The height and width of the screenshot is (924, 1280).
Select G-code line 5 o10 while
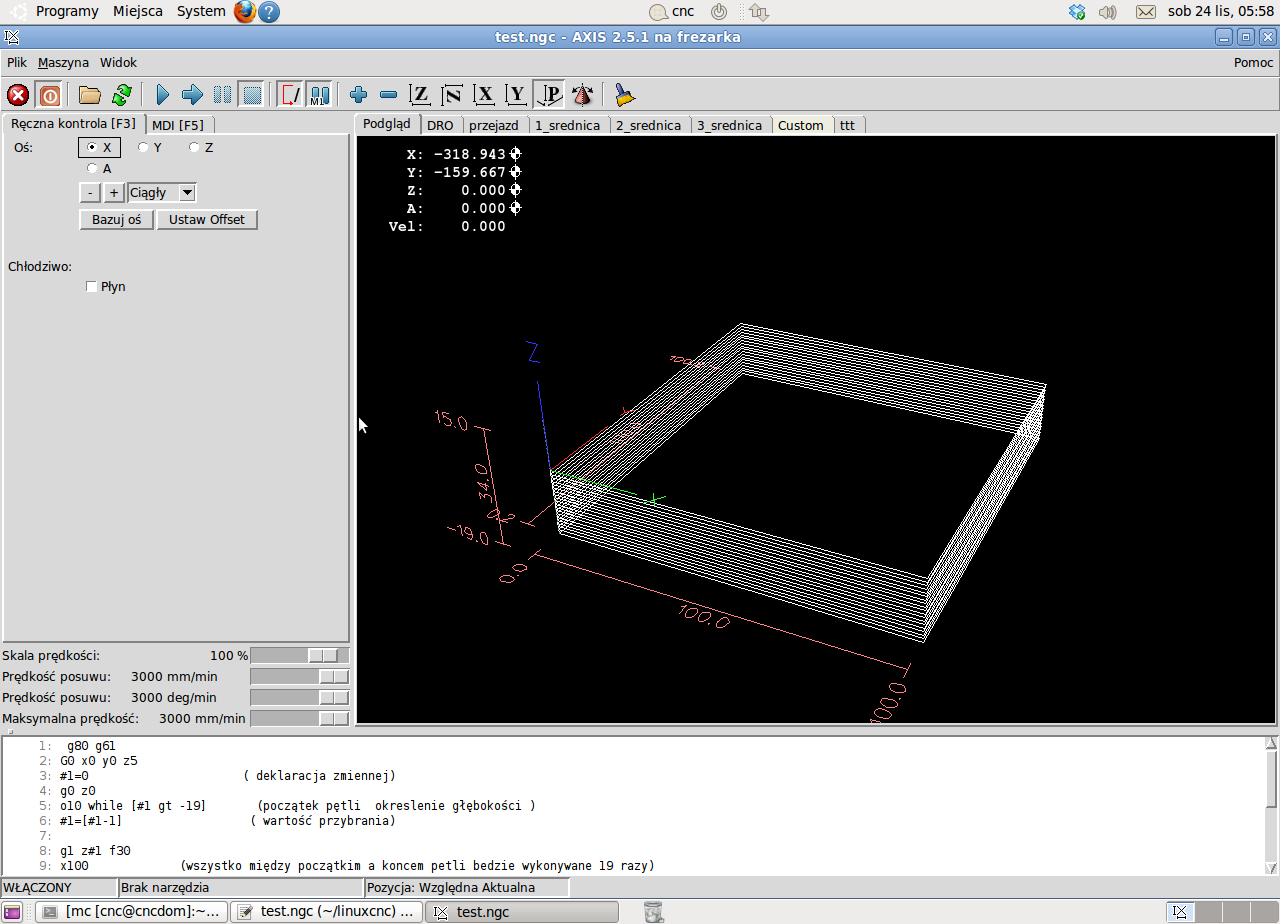(298, 805)
